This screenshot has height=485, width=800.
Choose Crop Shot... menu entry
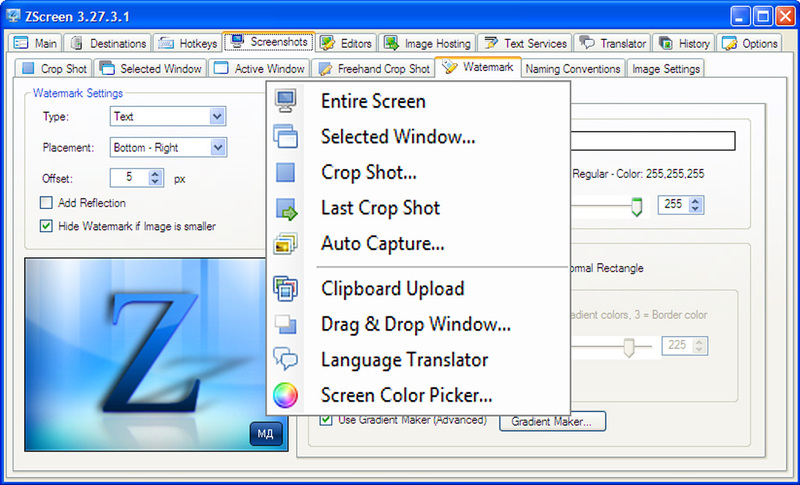point(418,172)
